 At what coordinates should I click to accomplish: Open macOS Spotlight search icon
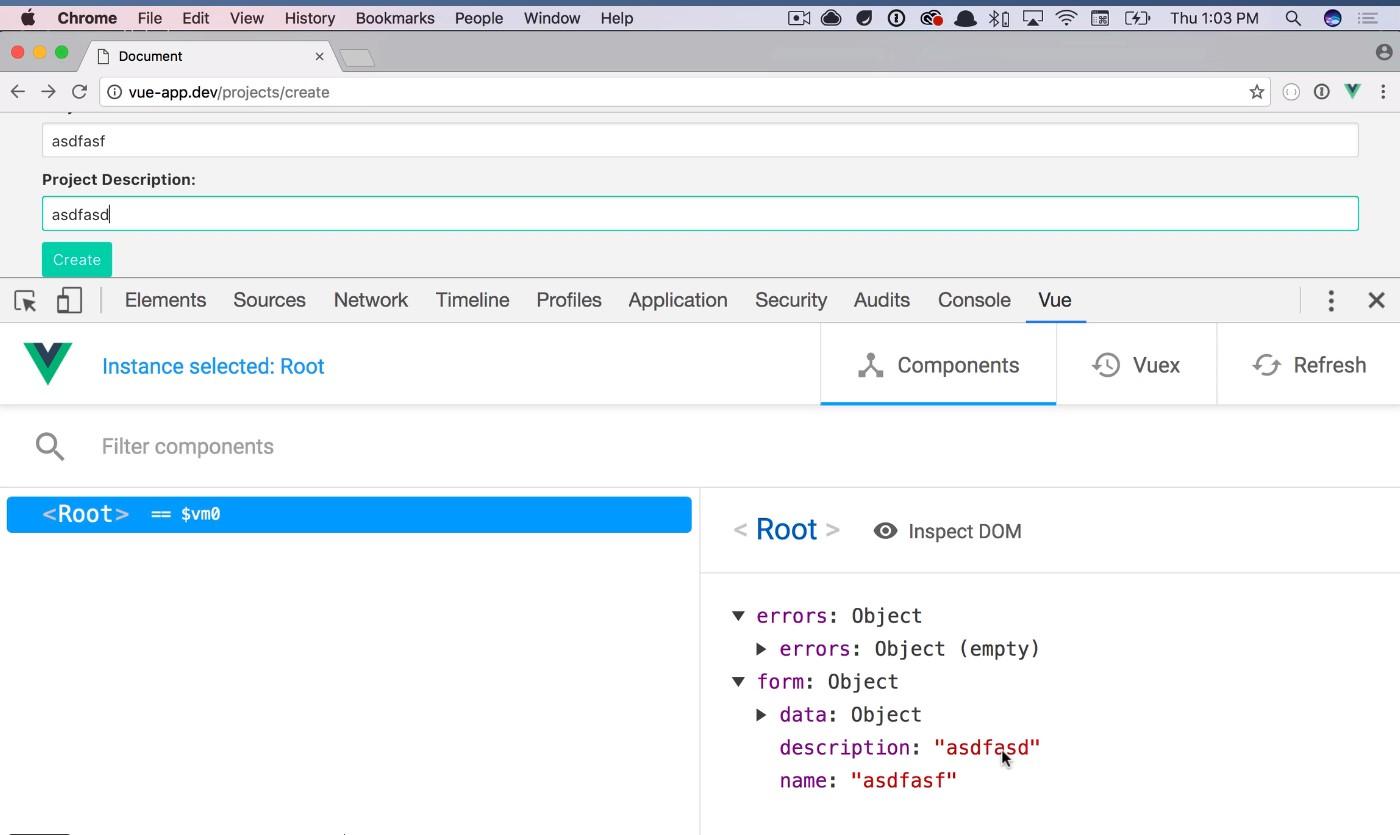point(1293,18)
